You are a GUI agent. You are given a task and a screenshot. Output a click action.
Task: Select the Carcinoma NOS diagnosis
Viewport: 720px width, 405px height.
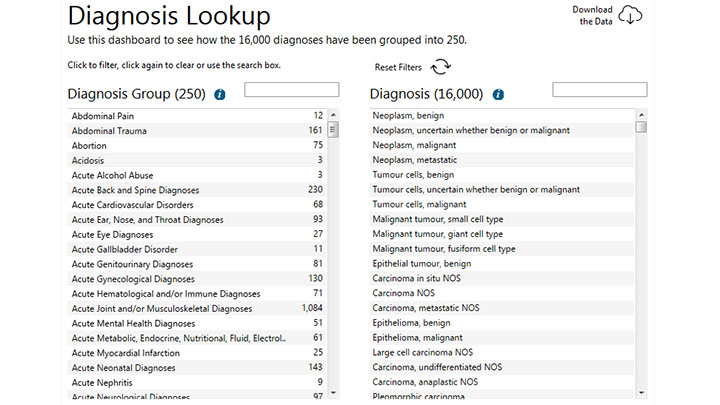[502, 293]
